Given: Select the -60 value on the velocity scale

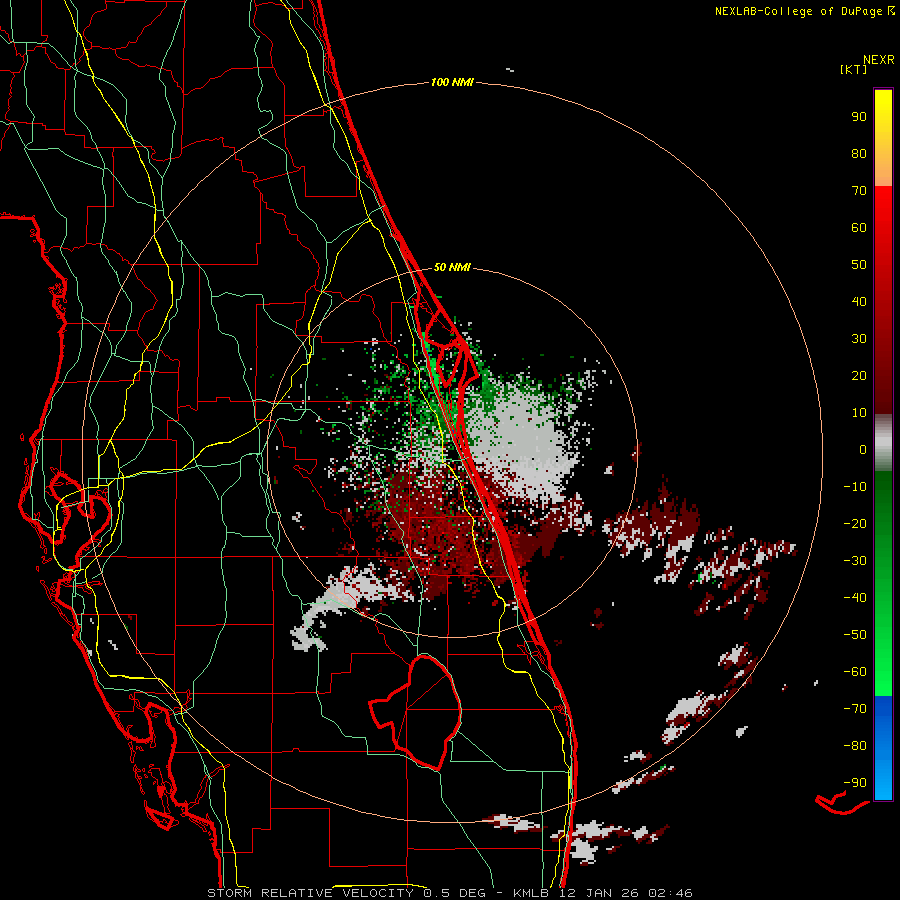Looking at the screenshot, I should [855, 672].
